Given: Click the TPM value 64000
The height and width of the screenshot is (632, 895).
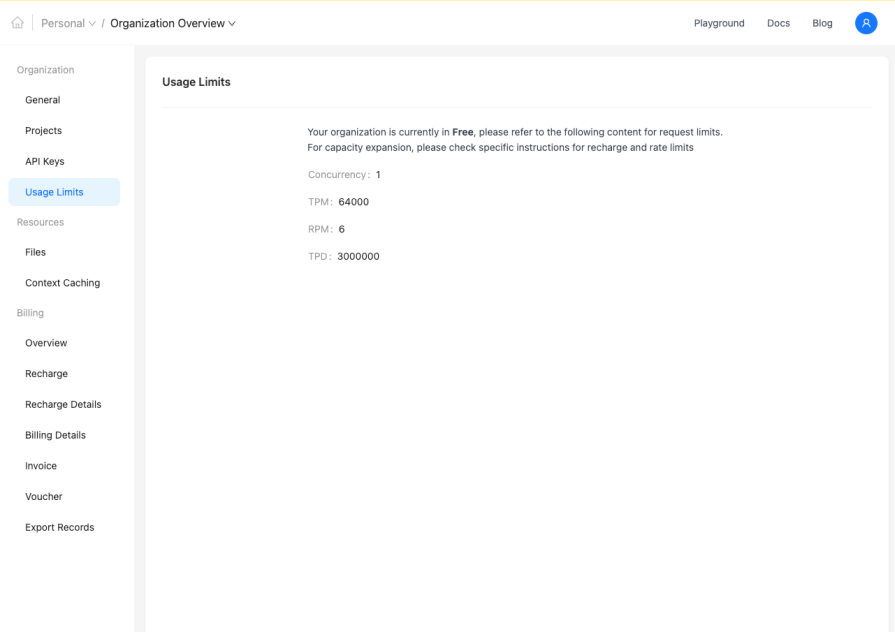Looking at the screenshot, I should pos(353,202).
